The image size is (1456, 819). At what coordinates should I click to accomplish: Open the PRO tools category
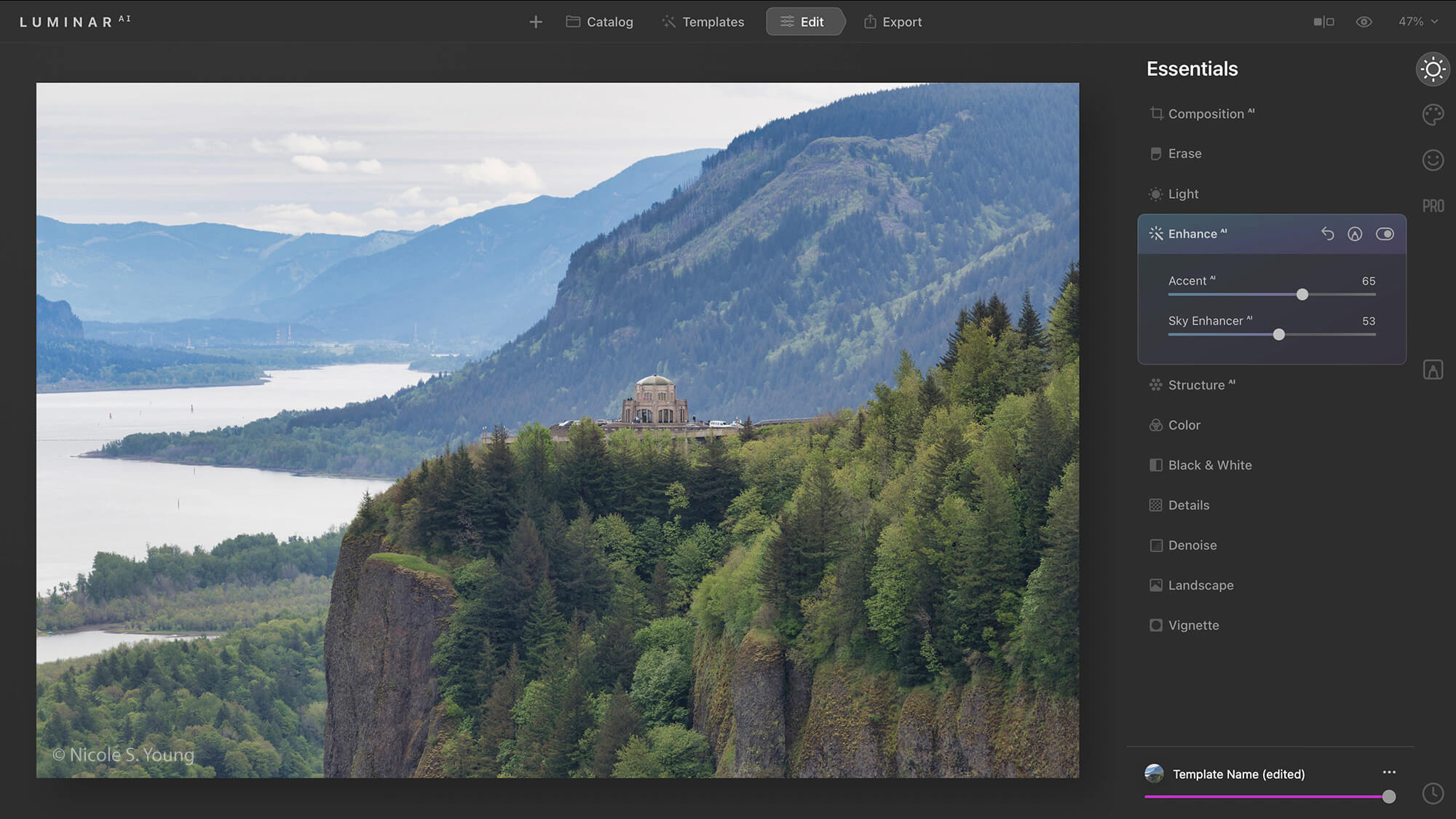tap(1433, 206)
